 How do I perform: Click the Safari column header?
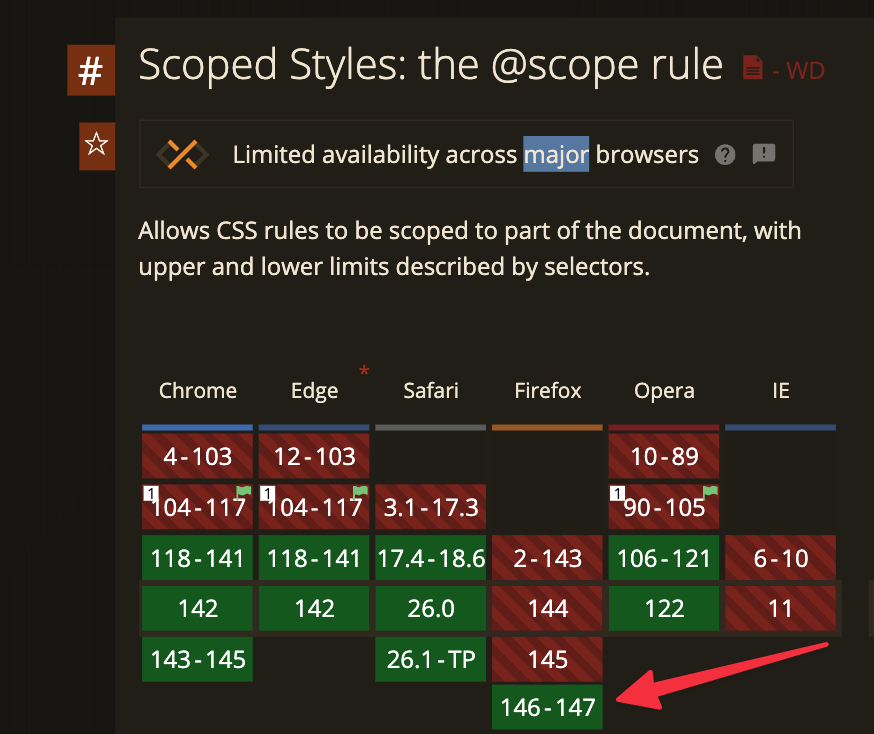click(x=431, y=391)
